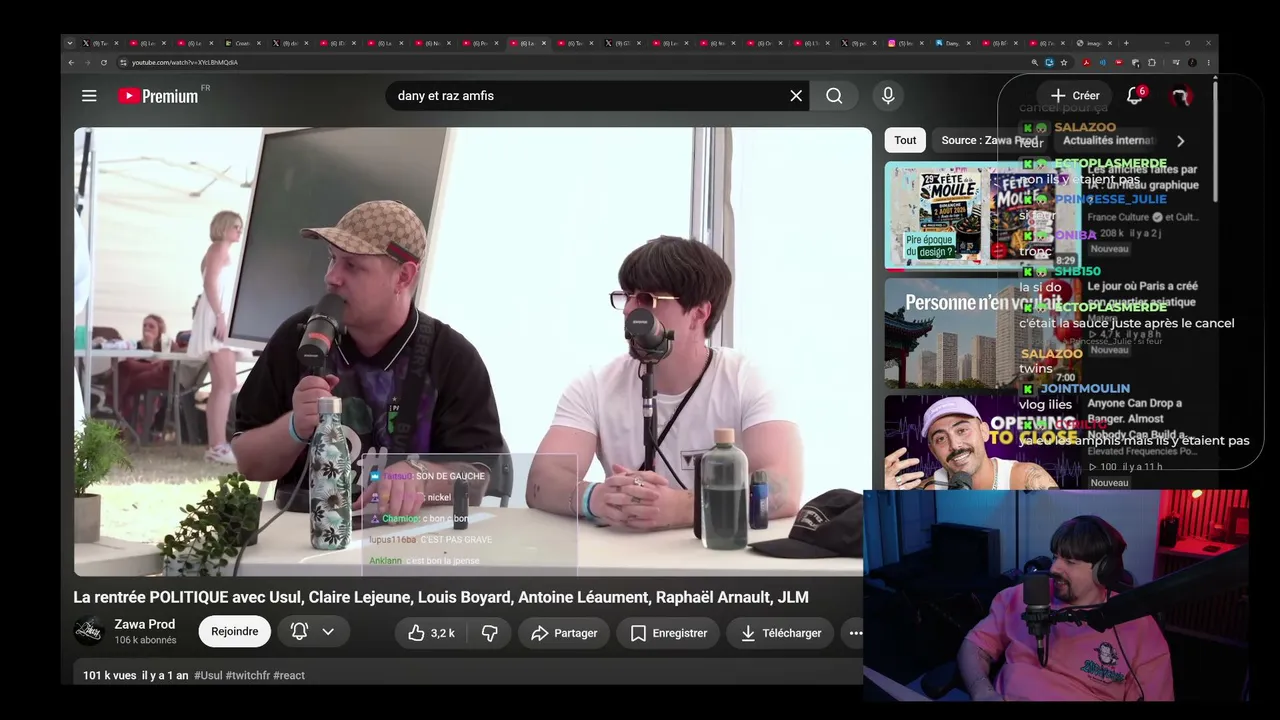The width and height of the screenshot is (1280, 720).
Task: Open the notifications bell with 6 alerts
Action: pos(1135,96)
